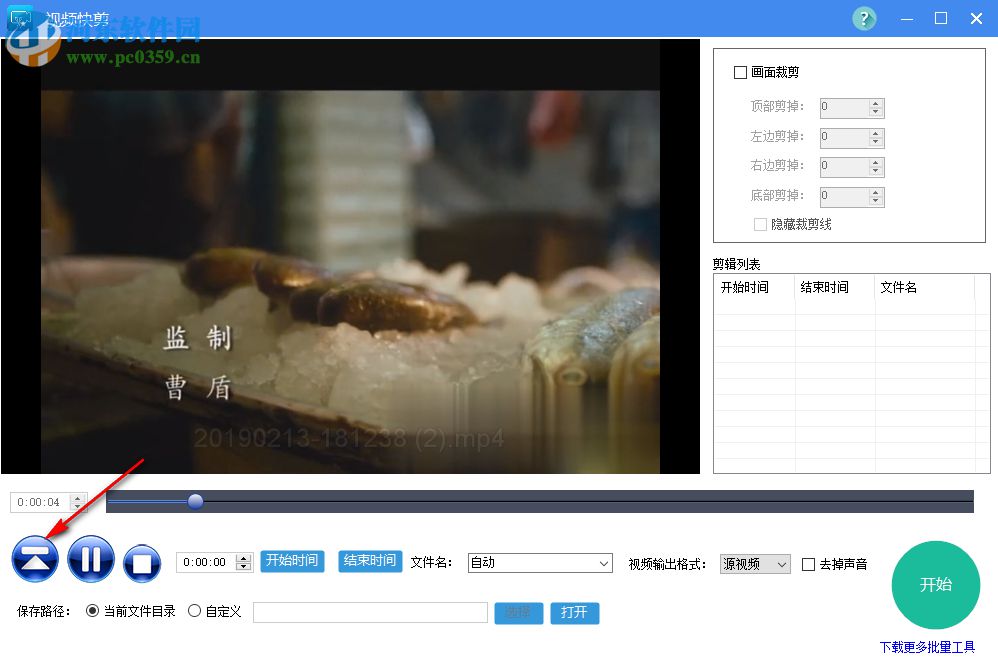The image size is (998, 660).
Task: Open the help dialog from the title bar
Action: pos(863,18)
